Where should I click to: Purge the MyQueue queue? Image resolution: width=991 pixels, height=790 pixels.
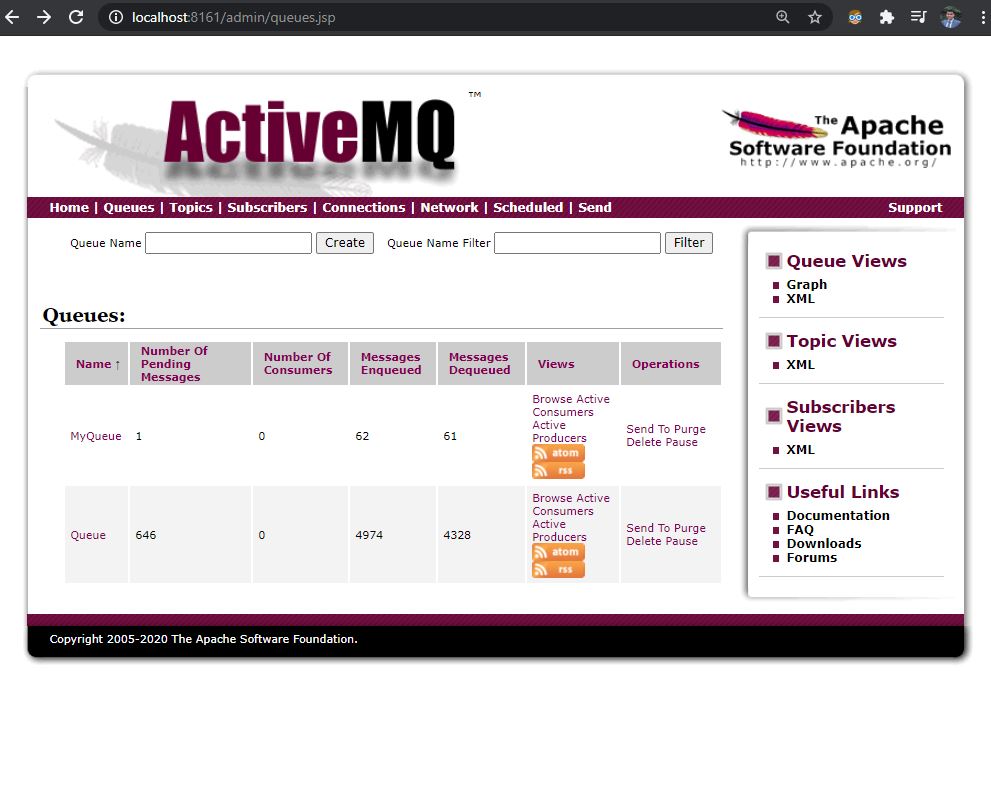[690, 429]
